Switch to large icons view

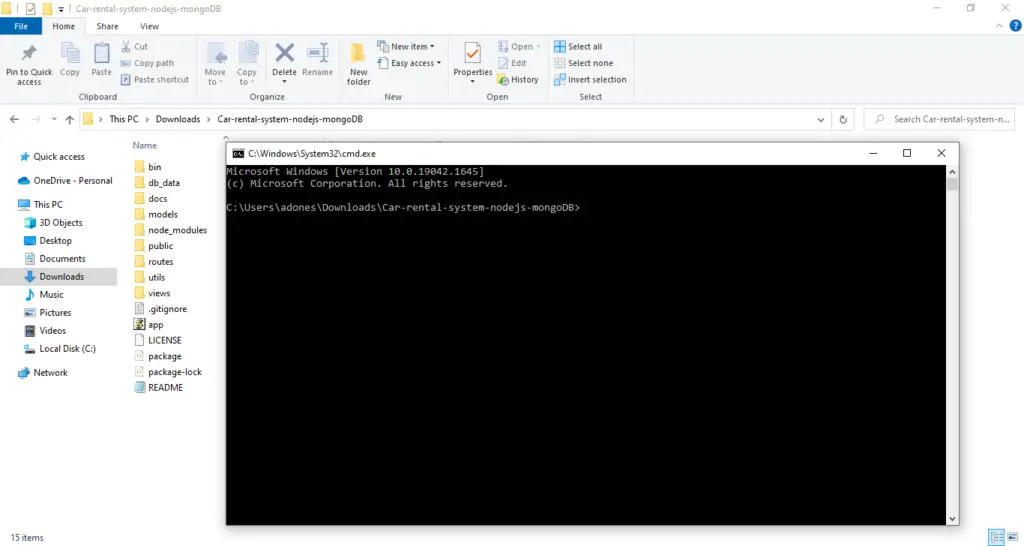1013,537
